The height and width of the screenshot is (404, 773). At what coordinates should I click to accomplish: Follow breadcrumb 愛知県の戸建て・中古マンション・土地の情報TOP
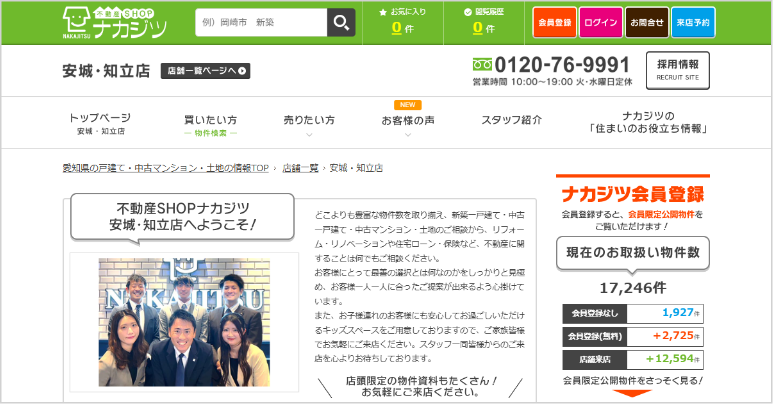point(166,168)
